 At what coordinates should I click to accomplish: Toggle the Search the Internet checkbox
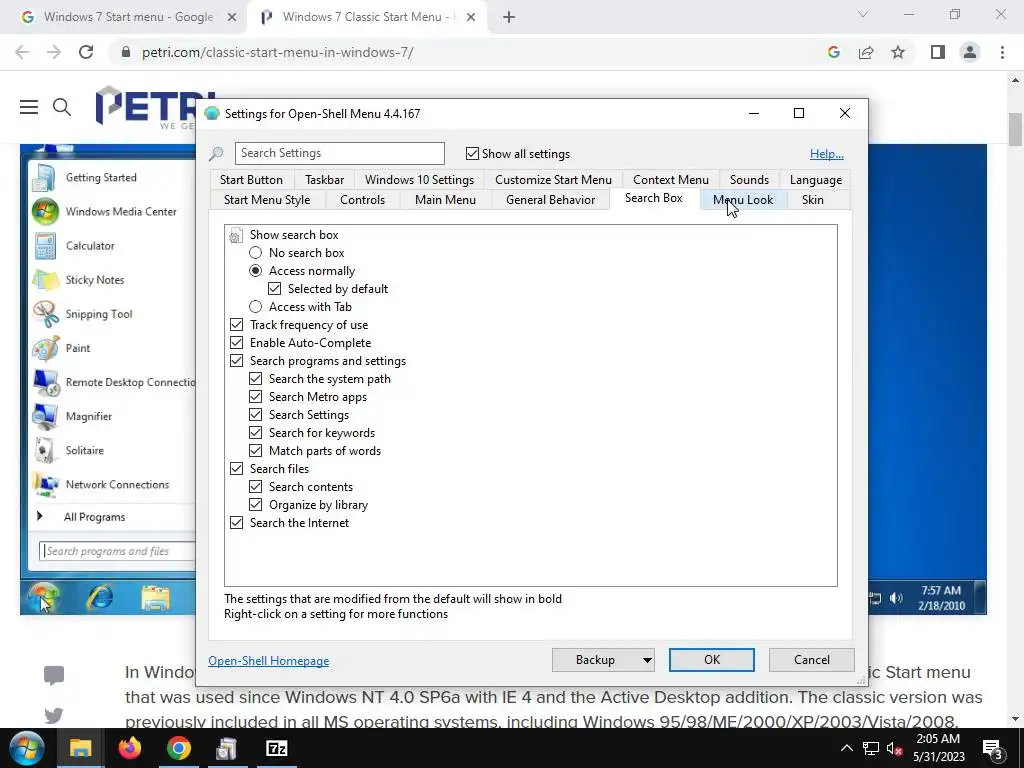click(236, 523)
